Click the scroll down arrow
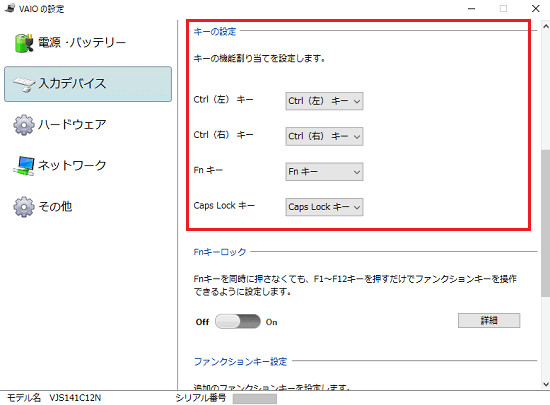The image size is (550, 405). click(545, 384)
